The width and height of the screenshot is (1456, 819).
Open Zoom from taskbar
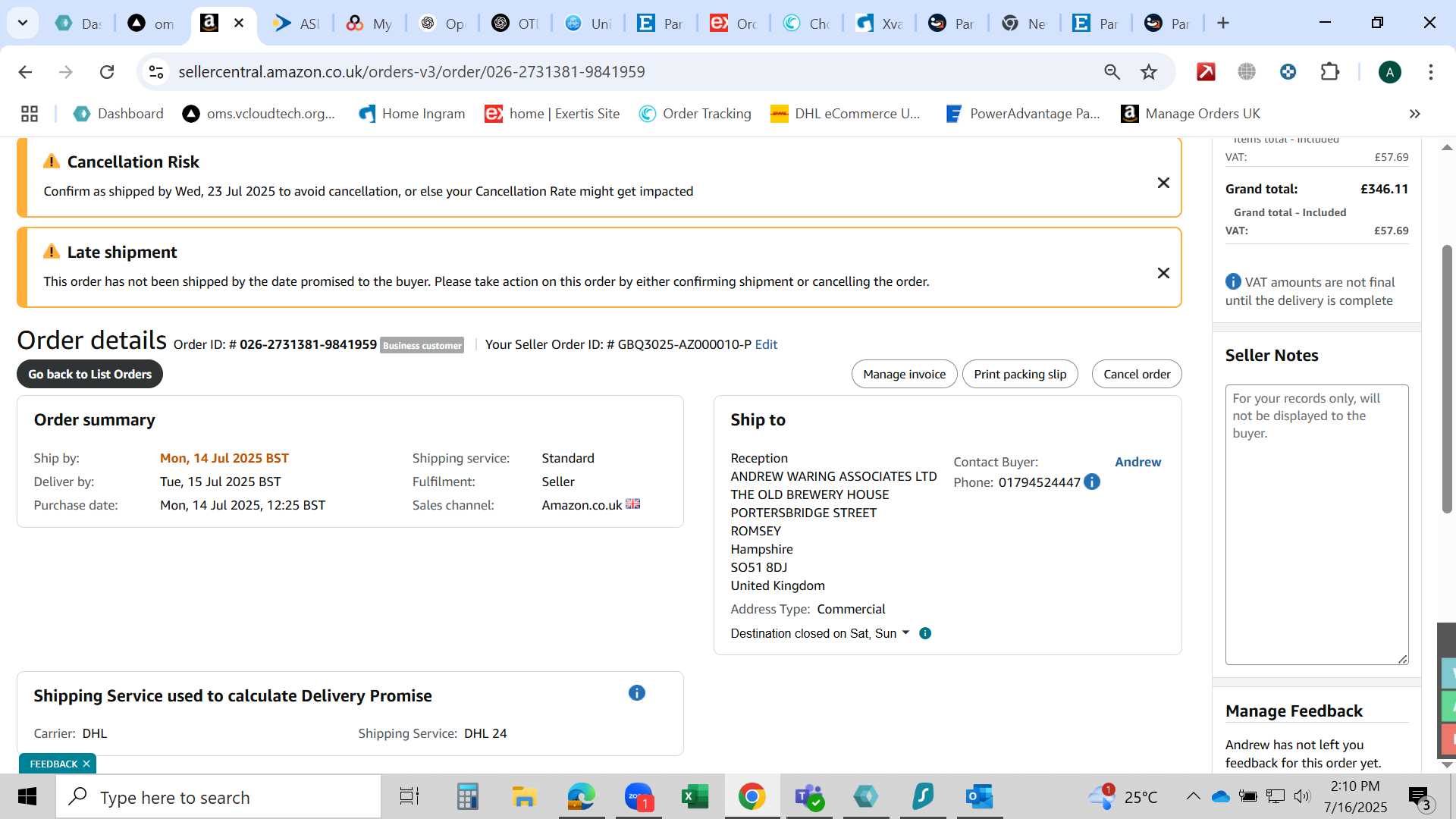tap(639, 797)
